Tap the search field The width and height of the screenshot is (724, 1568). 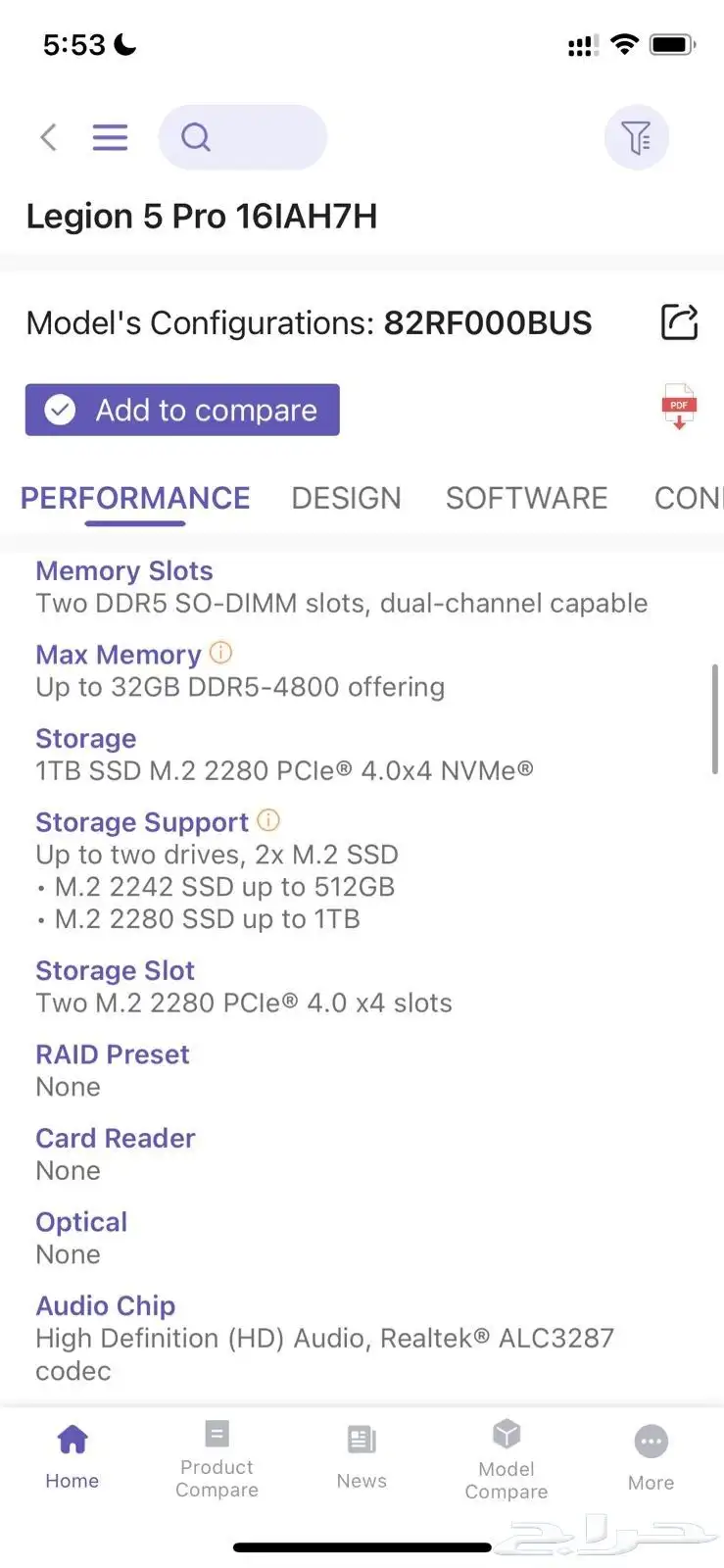242,137
